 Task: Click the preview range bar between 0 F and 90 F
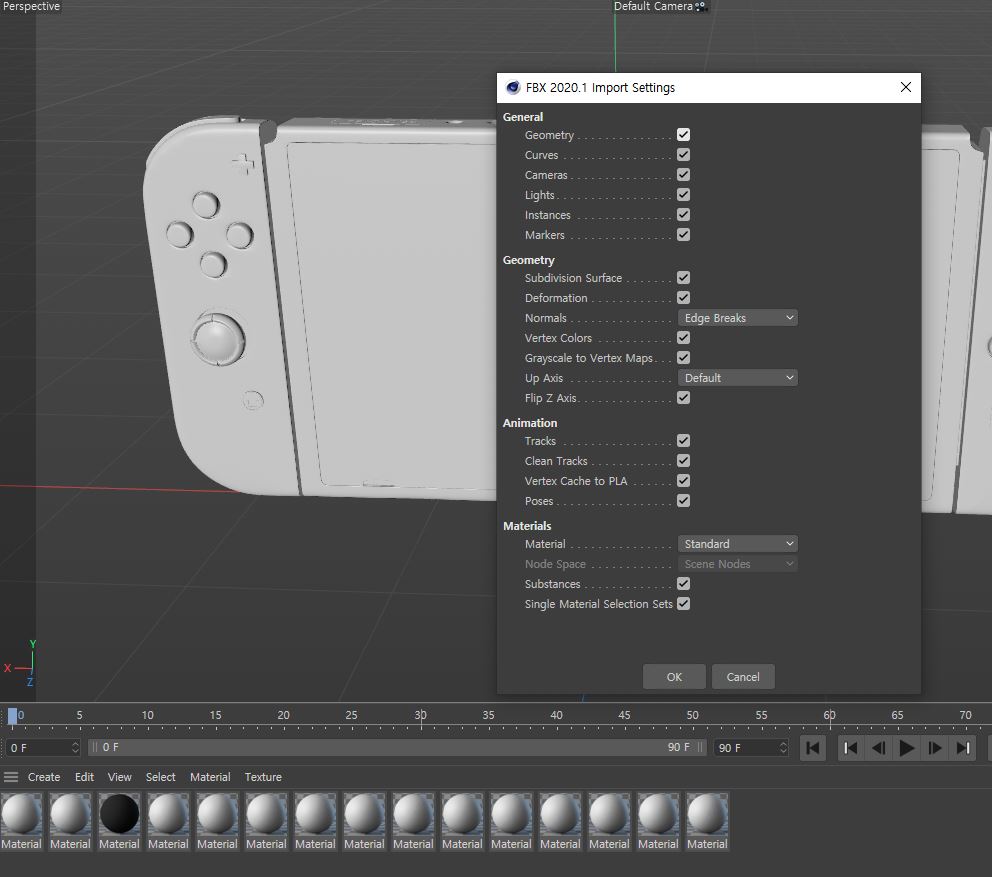click(397, 747)
